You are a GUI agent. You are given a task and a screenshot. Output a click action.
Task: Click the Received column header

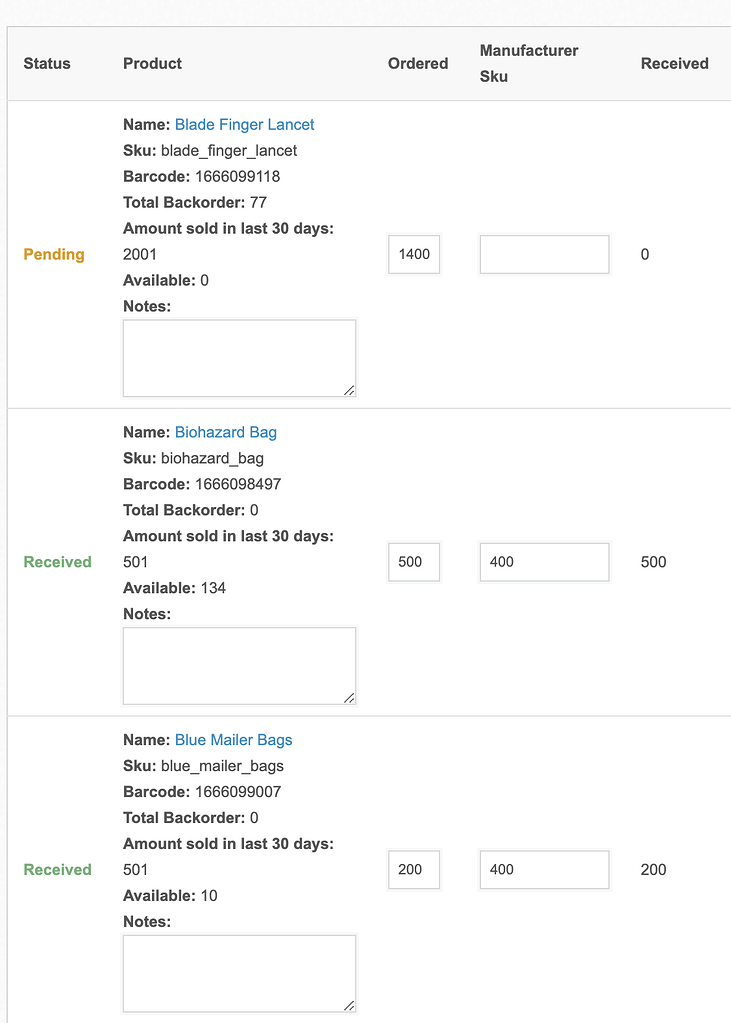pos(675,63)
